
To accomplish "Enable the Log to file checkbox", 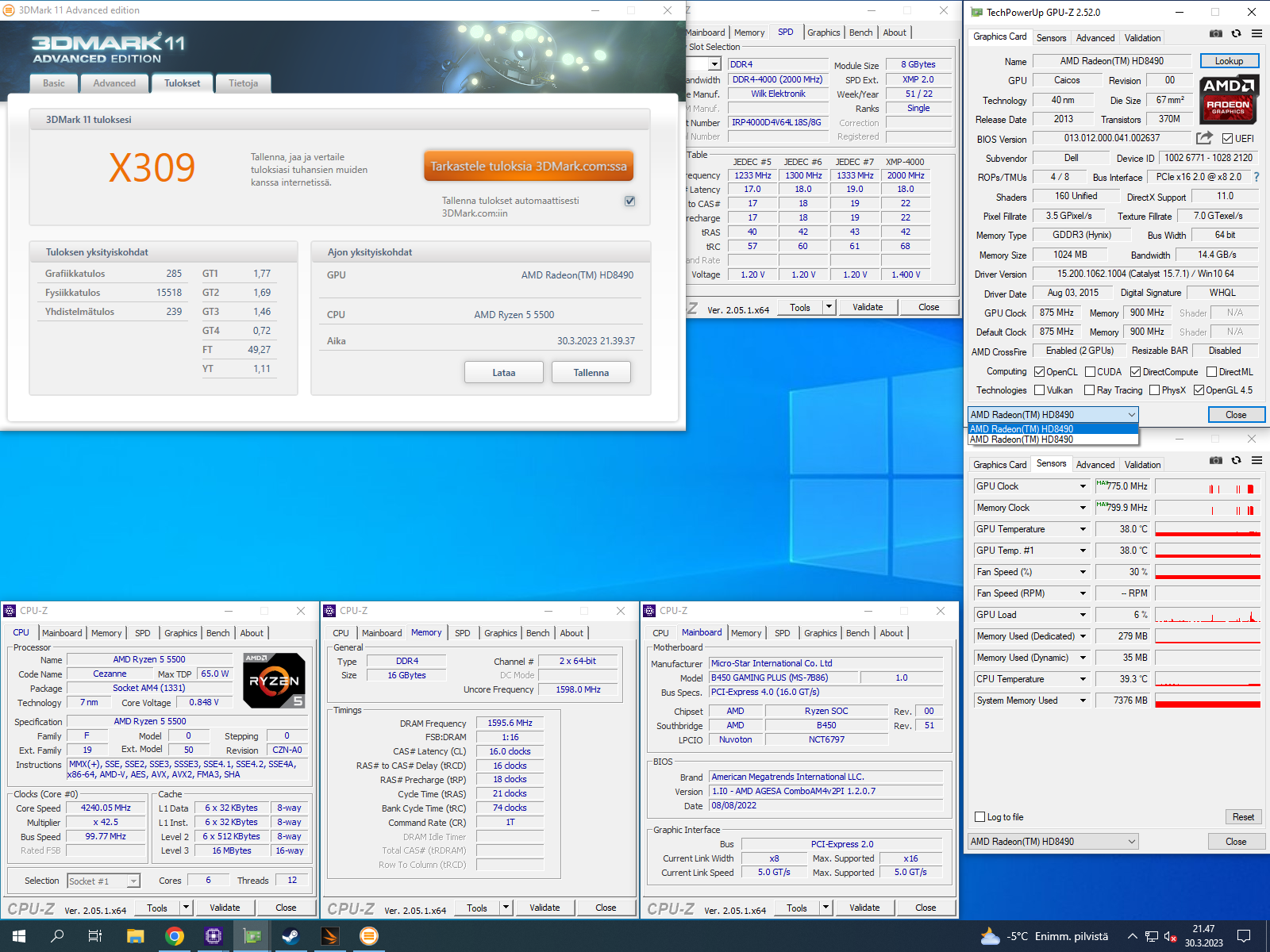I will [x=979, y=817].
